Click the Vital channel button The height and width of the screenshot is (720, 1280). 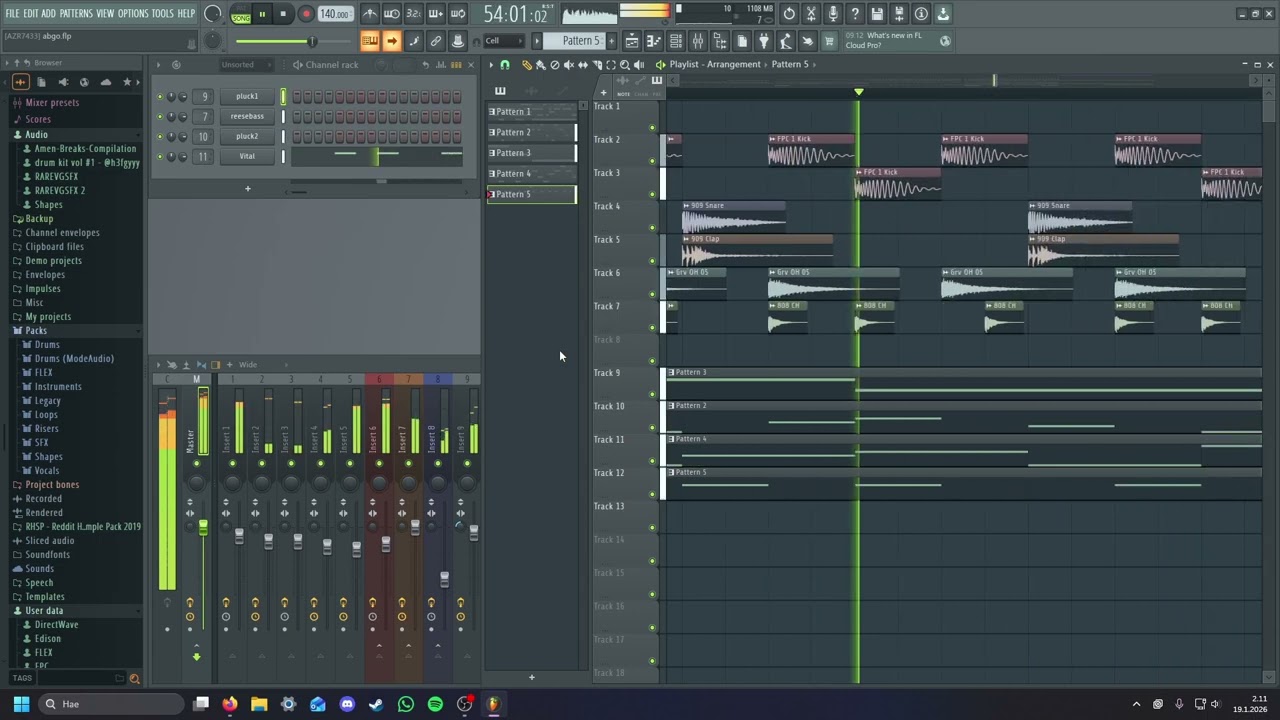247,156
